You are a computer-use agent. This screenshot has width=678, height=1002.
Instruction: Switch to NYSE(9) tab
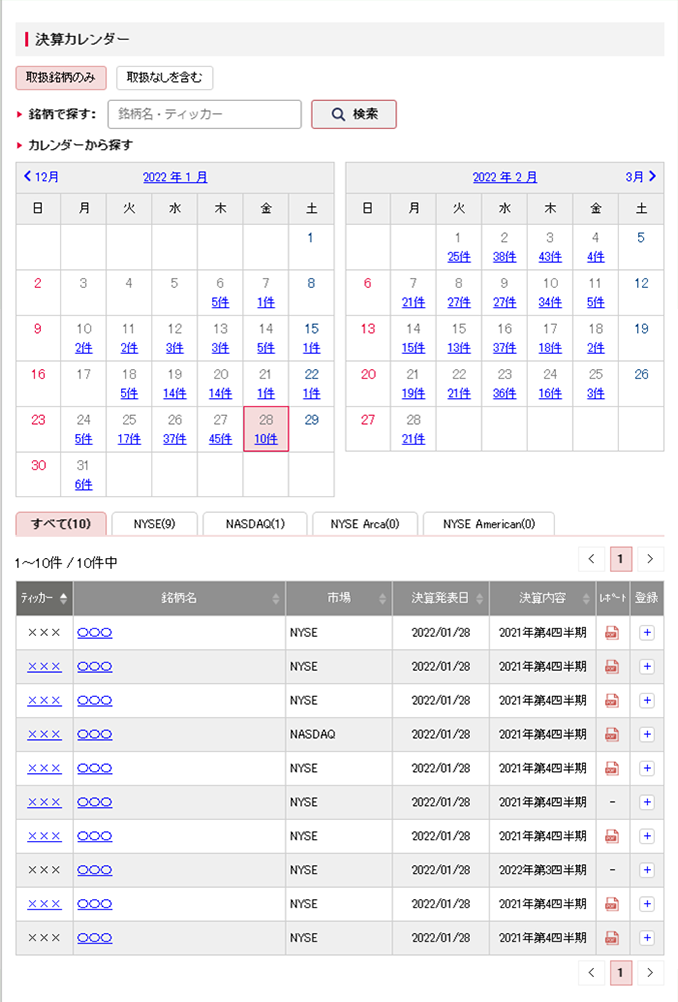(154, 524)
